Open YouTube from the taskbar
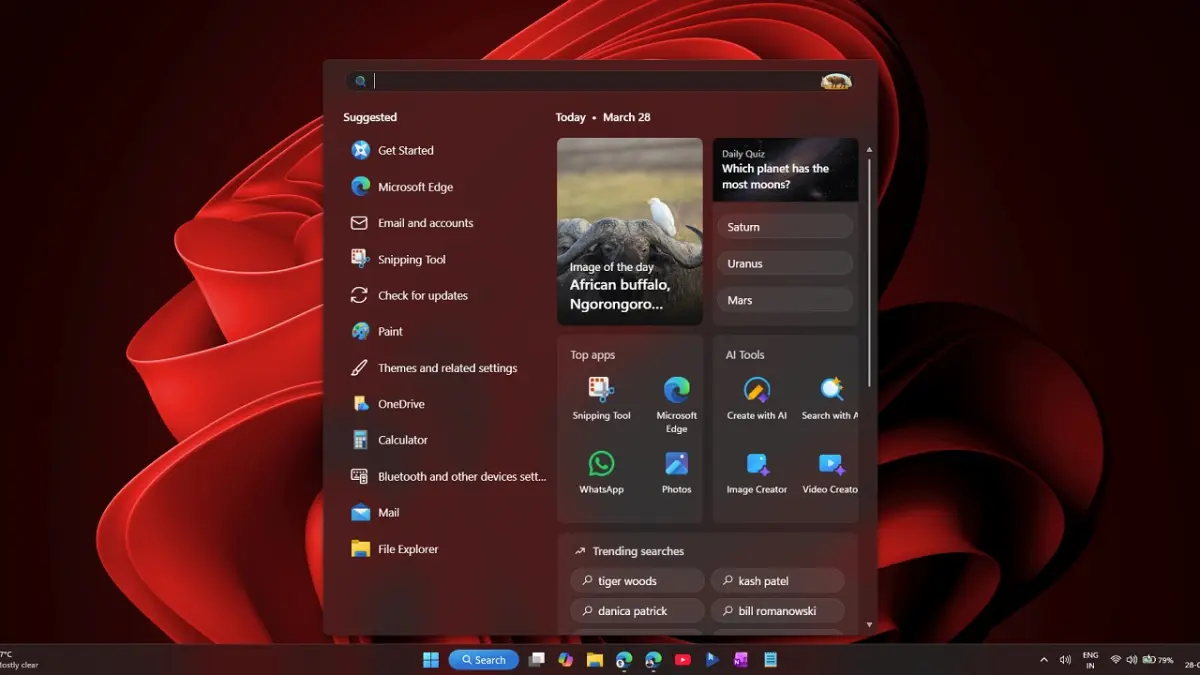This screenshot has height=675, width=1200. [683, 659]
